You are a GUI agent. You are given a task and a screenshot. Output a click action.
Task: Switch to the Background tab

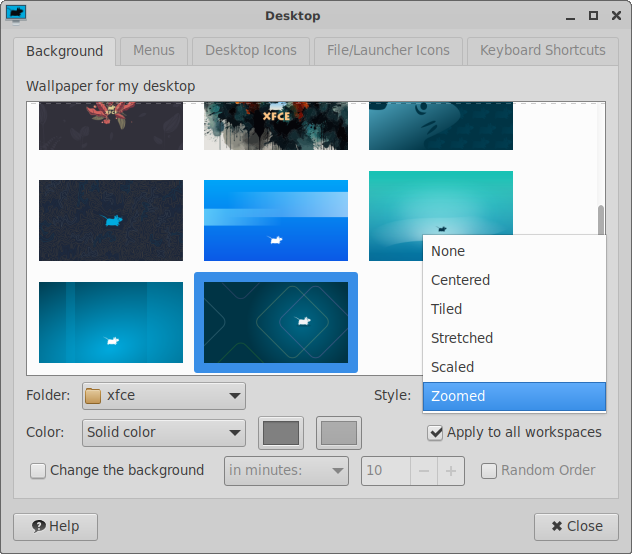click(64, 51)
